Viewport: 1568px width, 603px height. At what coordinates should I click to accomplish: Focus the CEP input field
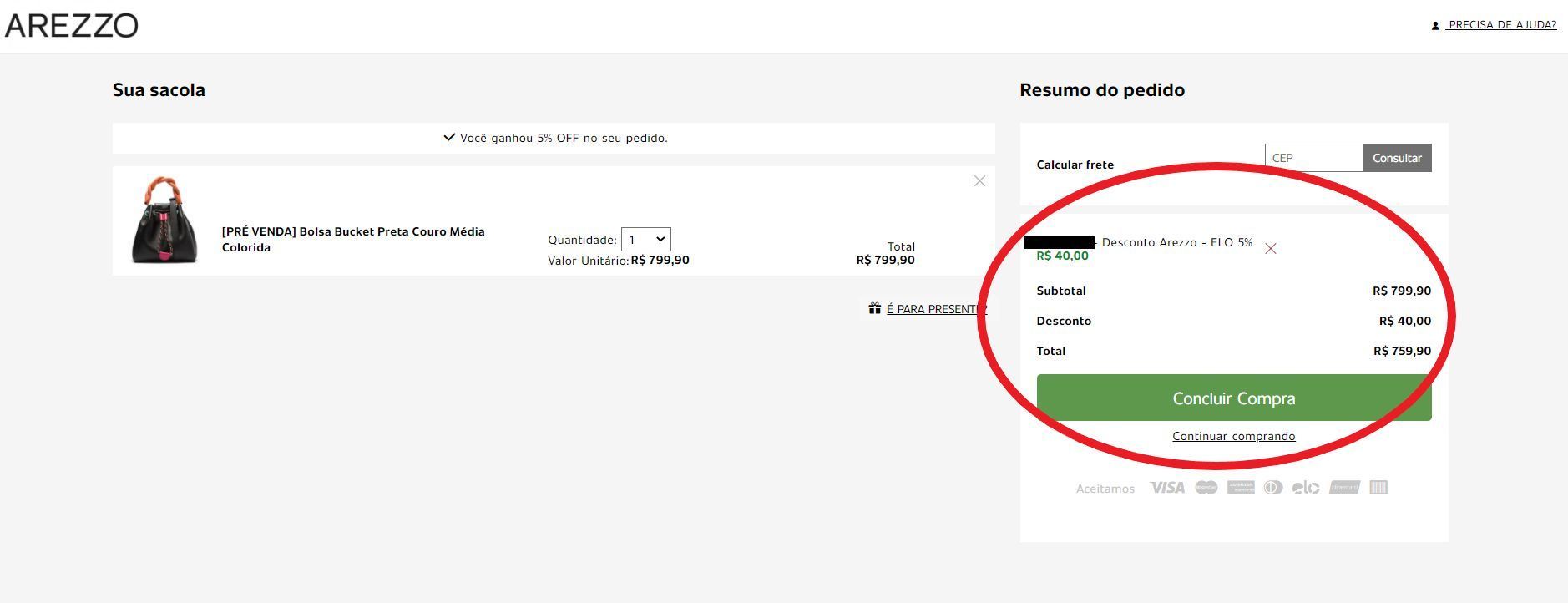coord(1313,158)
